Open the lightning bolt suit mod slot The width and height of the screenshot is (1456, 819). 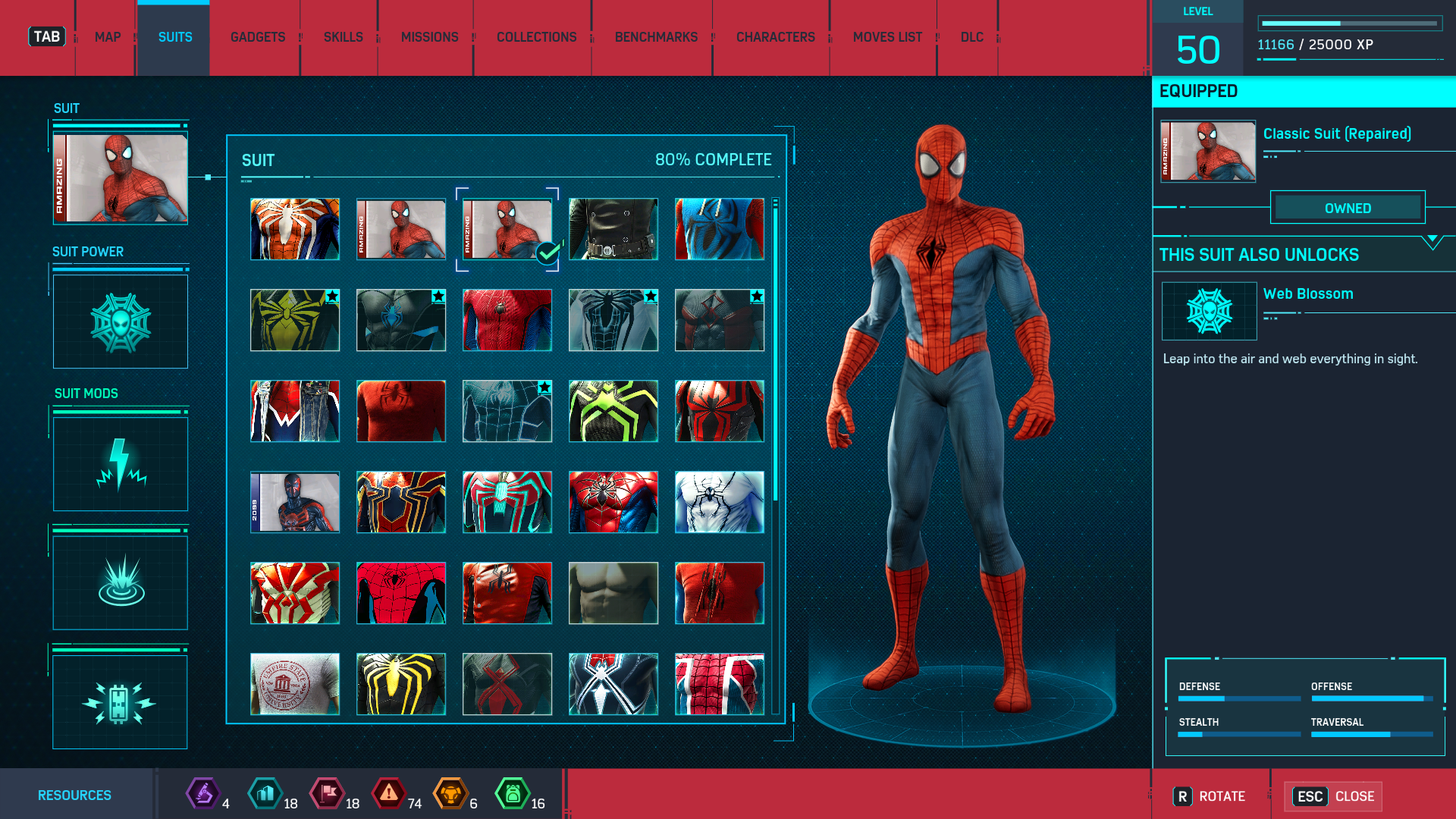pos(121,464)
